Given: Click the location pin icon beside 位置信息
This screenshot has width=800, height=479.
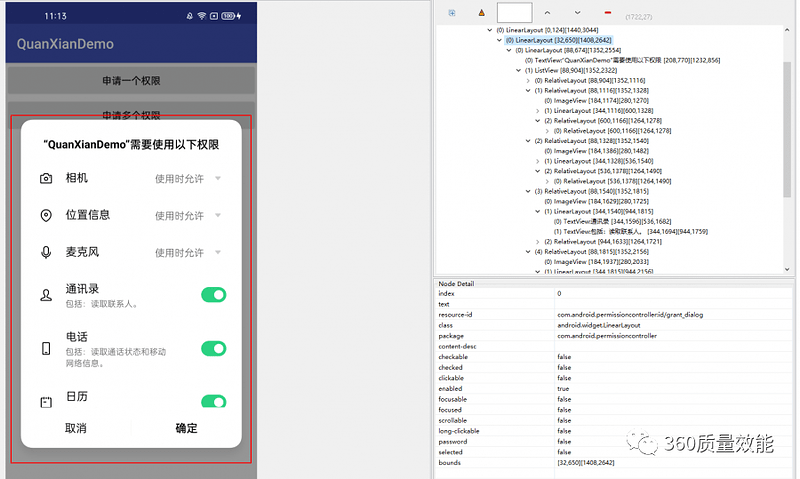Looking at the screenshot, I should click(x=46, y=215).
